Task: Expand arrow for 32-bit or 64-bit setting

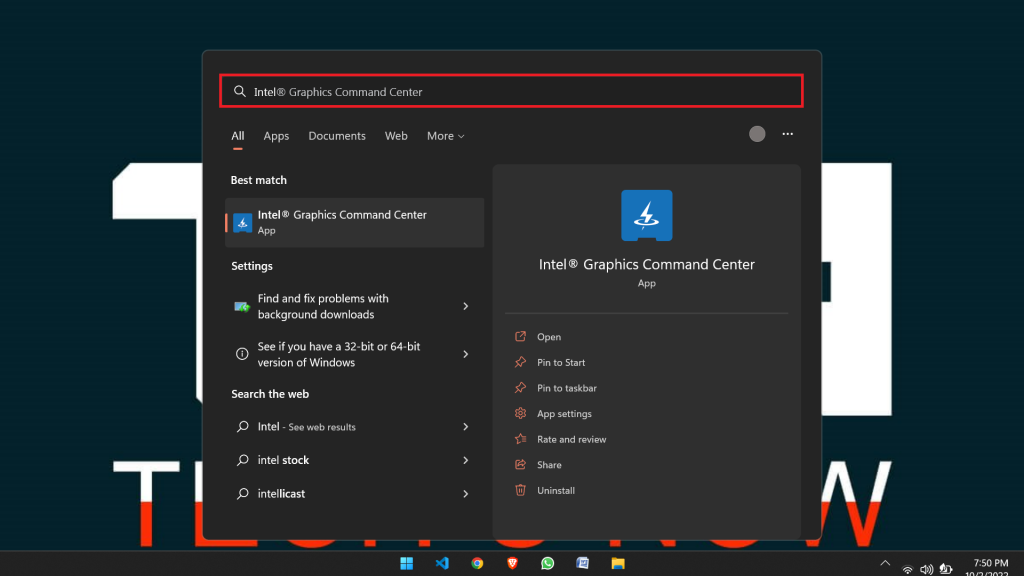Action: [x=466, y=354]
